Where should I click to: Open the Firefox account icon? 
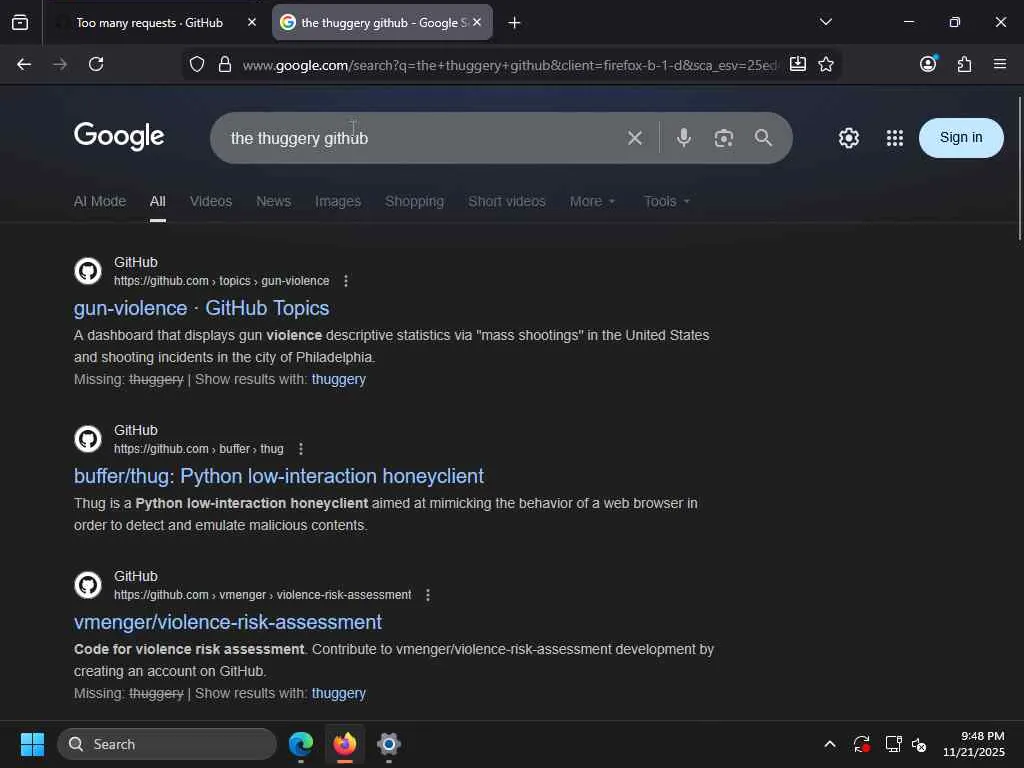[x=928, y=64]
